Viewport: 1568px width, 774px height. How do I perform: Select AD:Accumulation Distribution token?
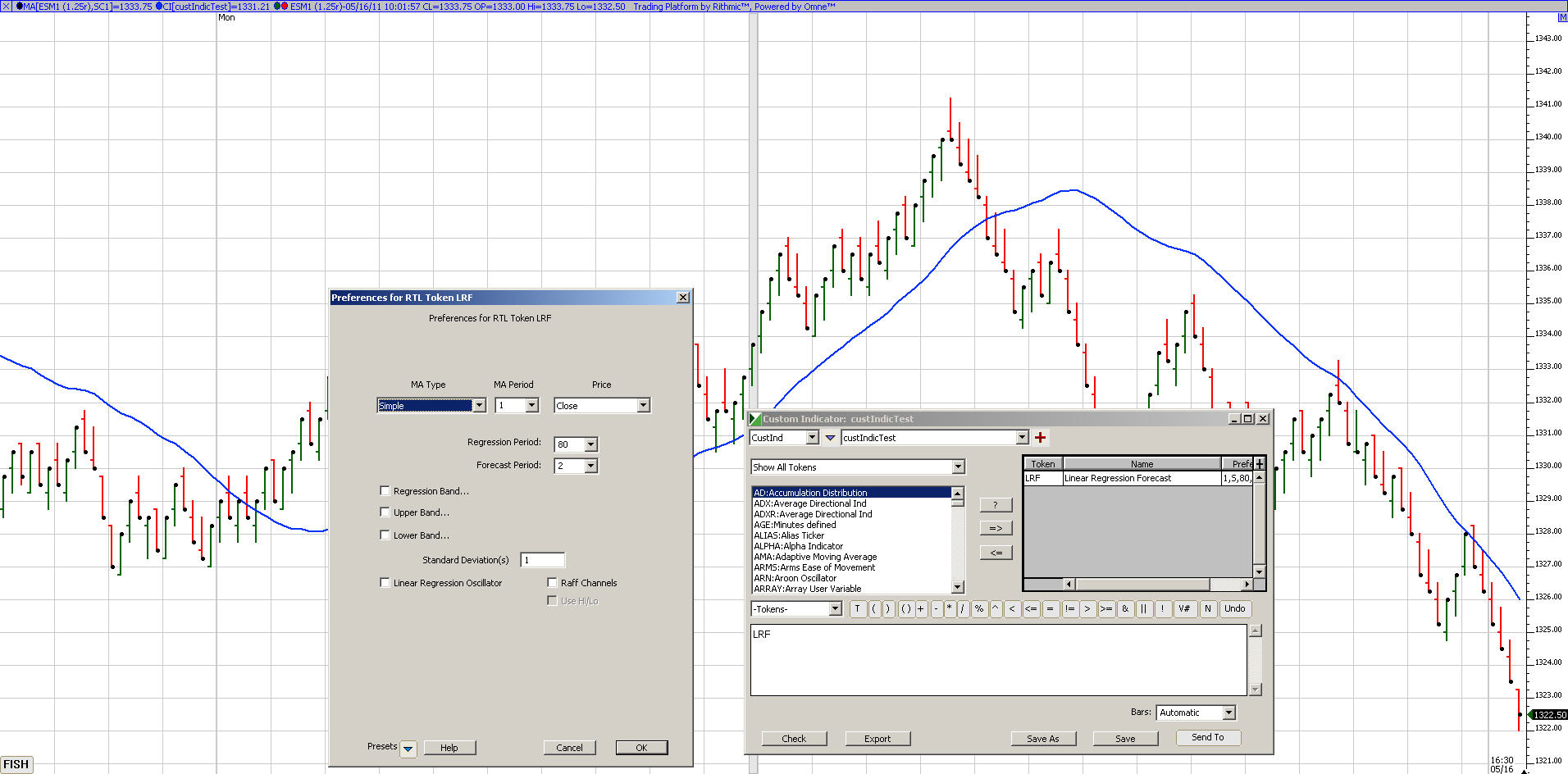pos(851,493)
